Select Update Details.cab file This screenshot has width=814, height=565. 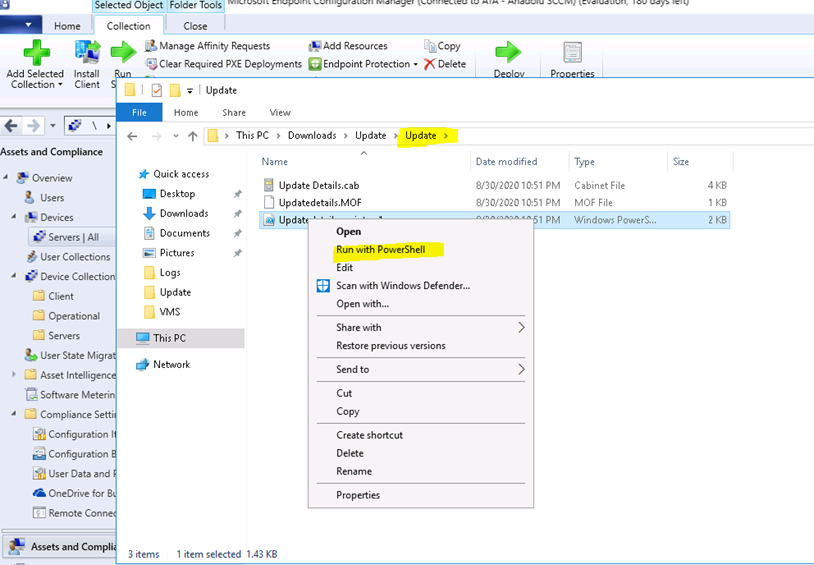click(319, 185)
